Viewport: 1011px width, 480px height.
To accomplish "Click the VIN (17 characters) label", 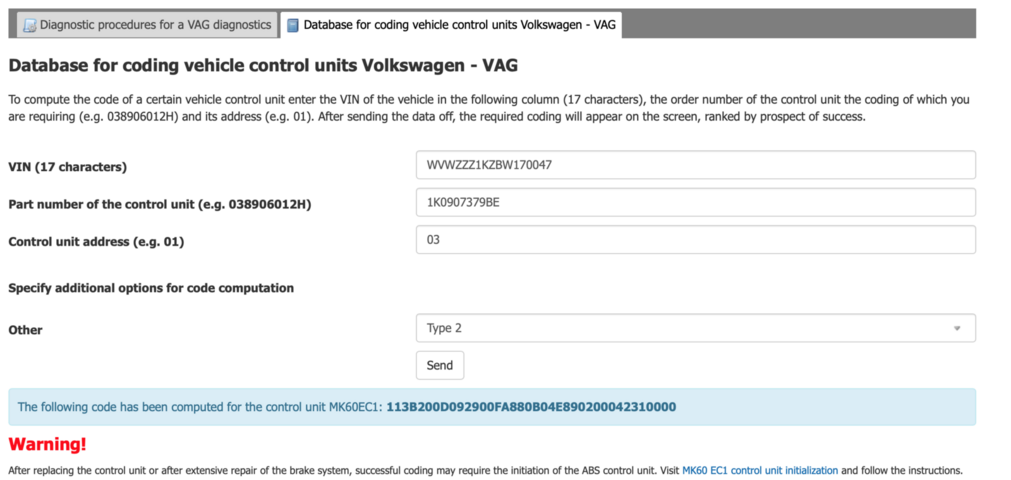I will [x=68, y=166].
